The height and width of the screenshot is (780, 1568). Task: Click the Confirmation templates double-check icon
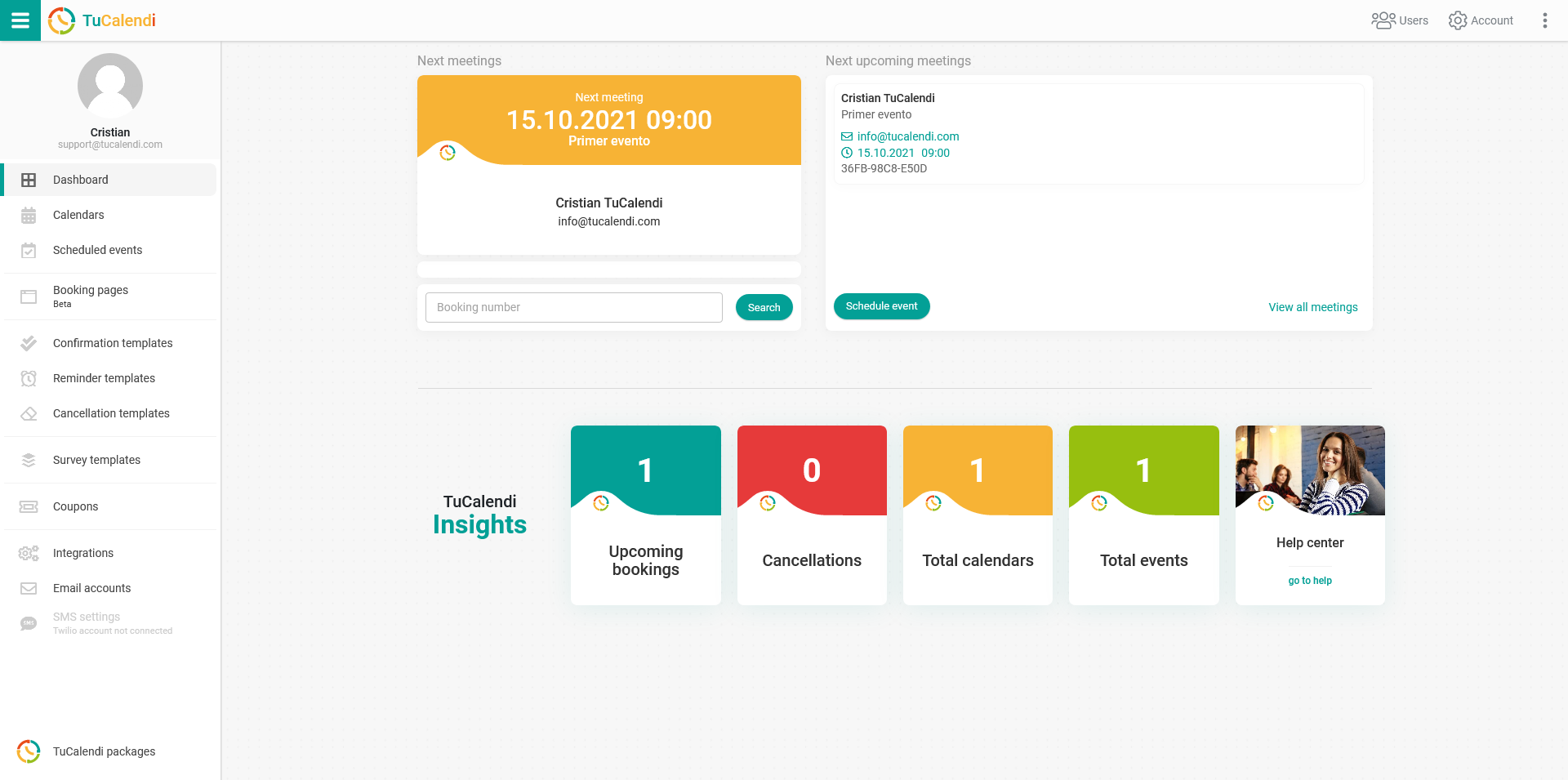(x=29, y=343)
